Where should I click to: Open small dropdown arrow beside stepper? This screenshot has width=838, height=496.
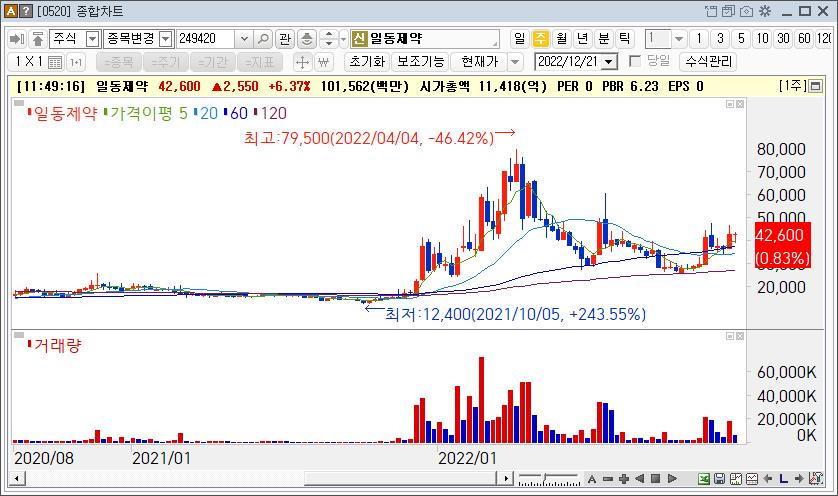pyautogui.click(x=343, y=38)
